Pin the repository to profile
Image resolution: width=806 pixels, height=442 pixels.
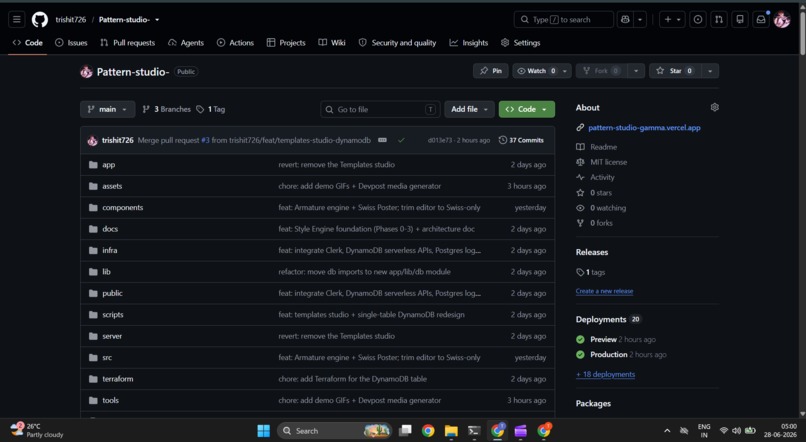(x=490, y=71)
